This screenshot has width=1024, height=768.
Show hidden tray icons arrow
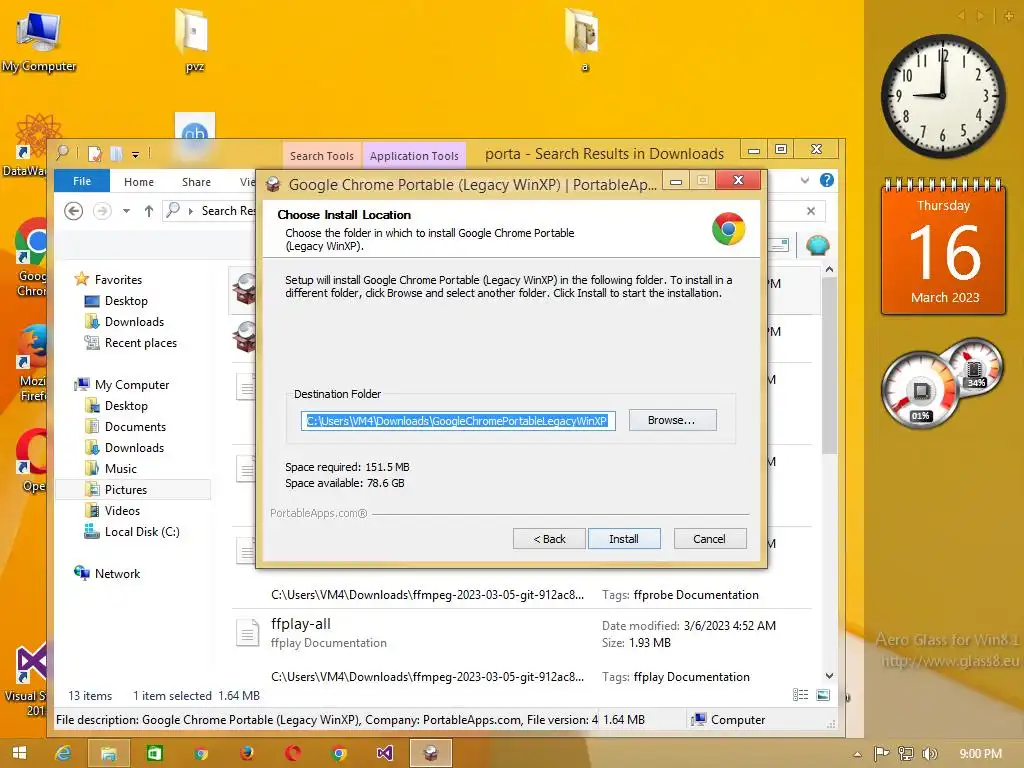pos(857,754)
